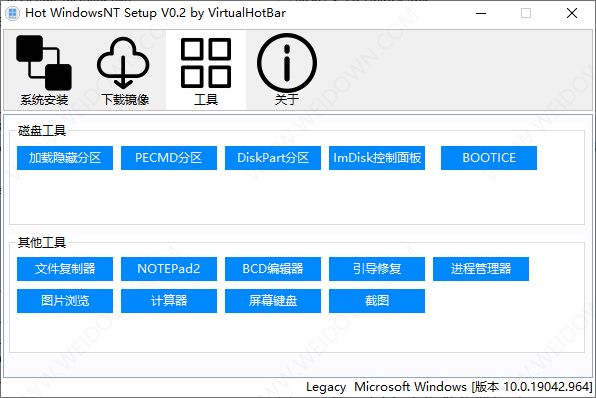
Task: Click the 截图 screenshot button
Action: 377,301
